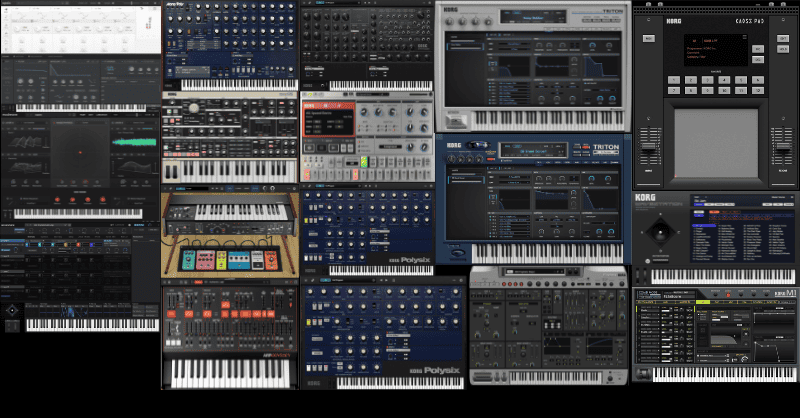Select program button 12 on the Kaoss Pad
This screenshot has width=800, height=418.
click(758, 90)
